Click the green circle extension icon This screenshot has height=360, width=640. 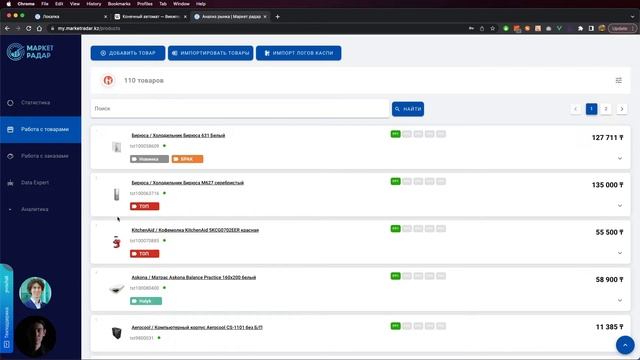[506, 29]
